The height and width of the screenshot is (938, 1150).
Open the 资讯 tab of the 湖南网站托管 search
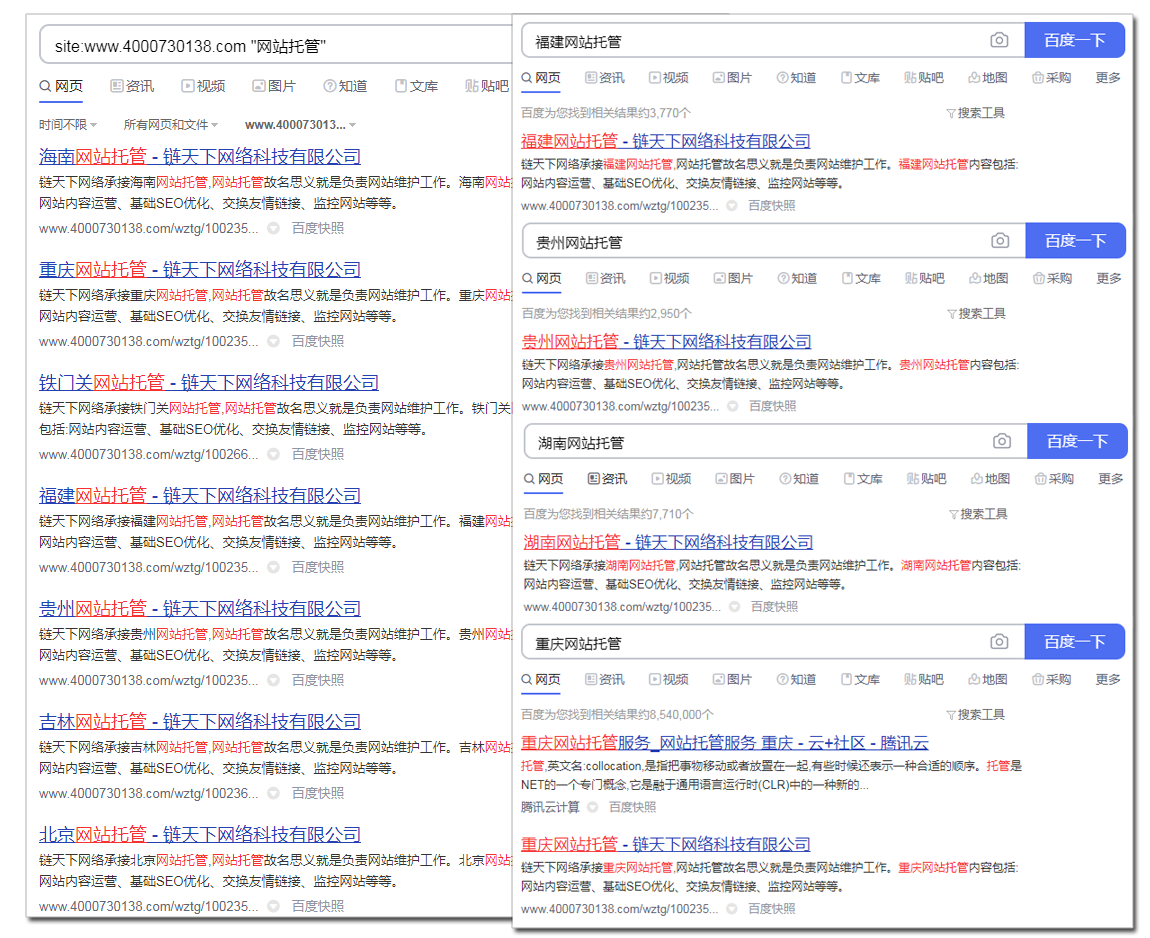pos(607,478)
